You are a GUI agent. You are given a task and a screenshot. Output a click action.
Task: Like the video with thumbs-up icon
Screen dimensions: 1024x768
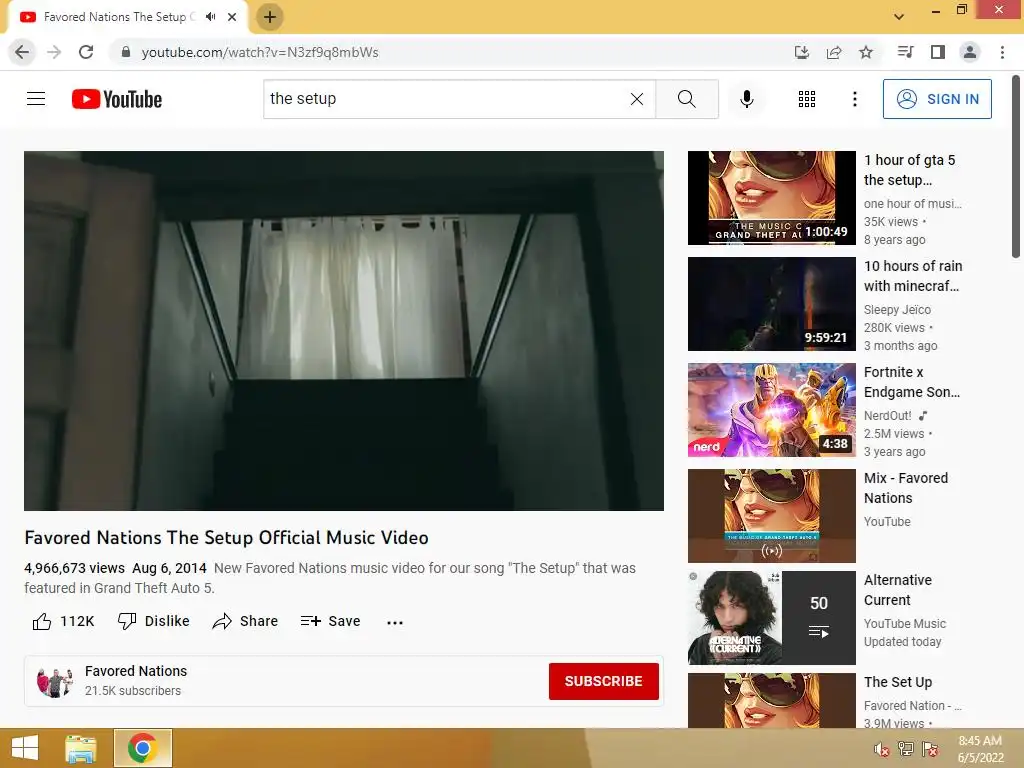point(42,621)
